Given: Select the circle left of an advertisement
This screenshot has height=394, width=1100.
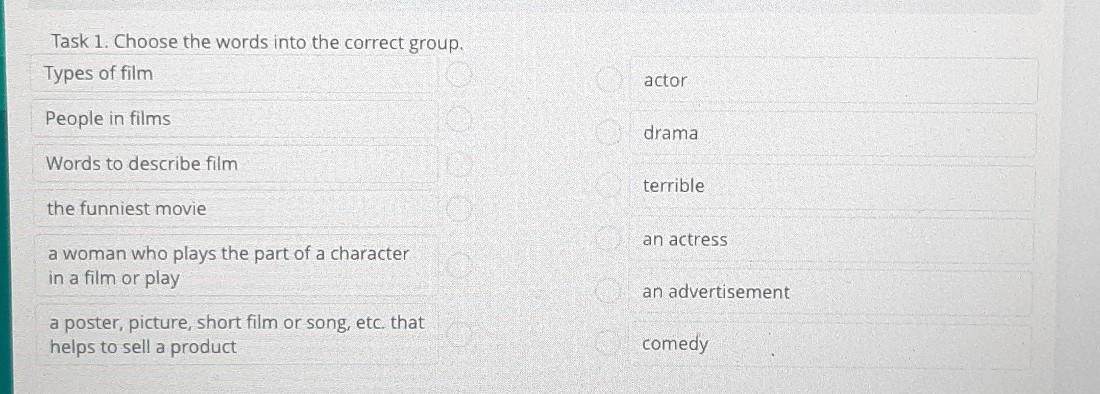Looking at the screenshot, I should tap(608, 292).
